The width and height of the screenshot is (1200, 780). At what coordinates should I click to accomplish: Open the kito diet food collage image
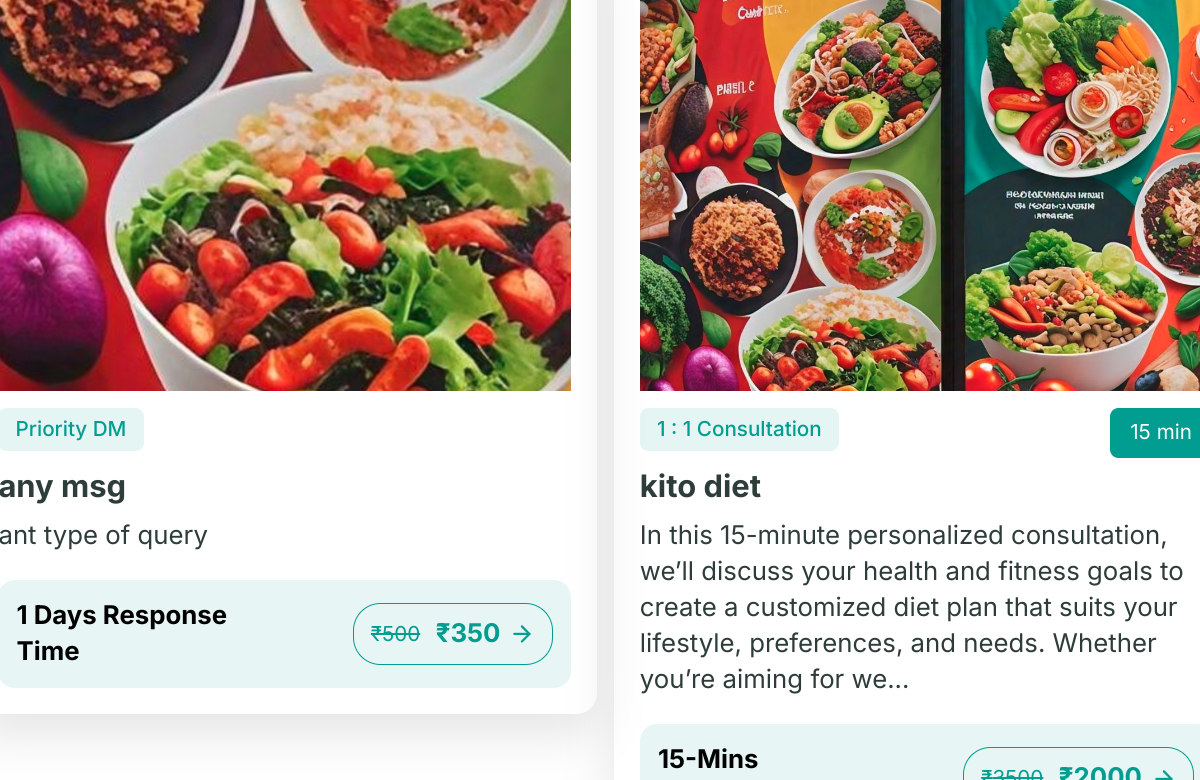pos(920,195)
